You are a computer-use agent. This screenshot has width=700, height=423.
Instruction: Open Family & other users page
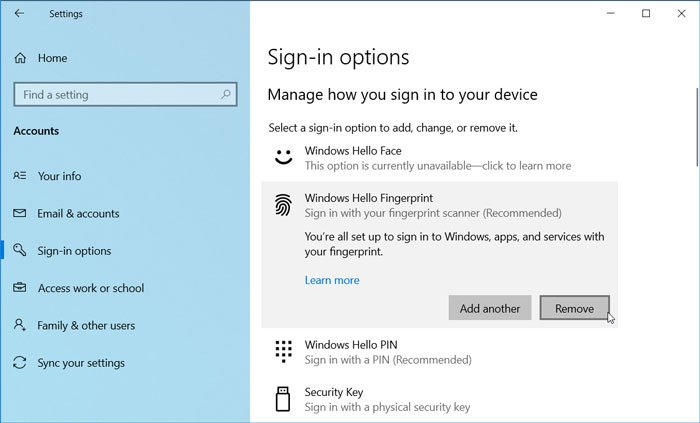pyautogui.click(x=87, y=325)
